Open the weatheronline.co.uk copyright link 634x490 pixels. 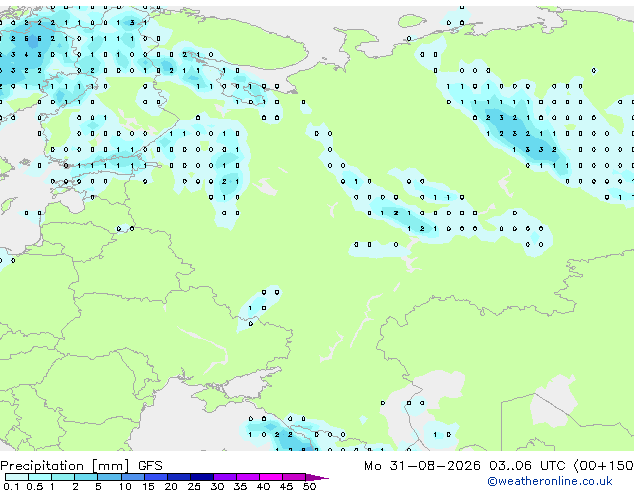tap(550, 482)
